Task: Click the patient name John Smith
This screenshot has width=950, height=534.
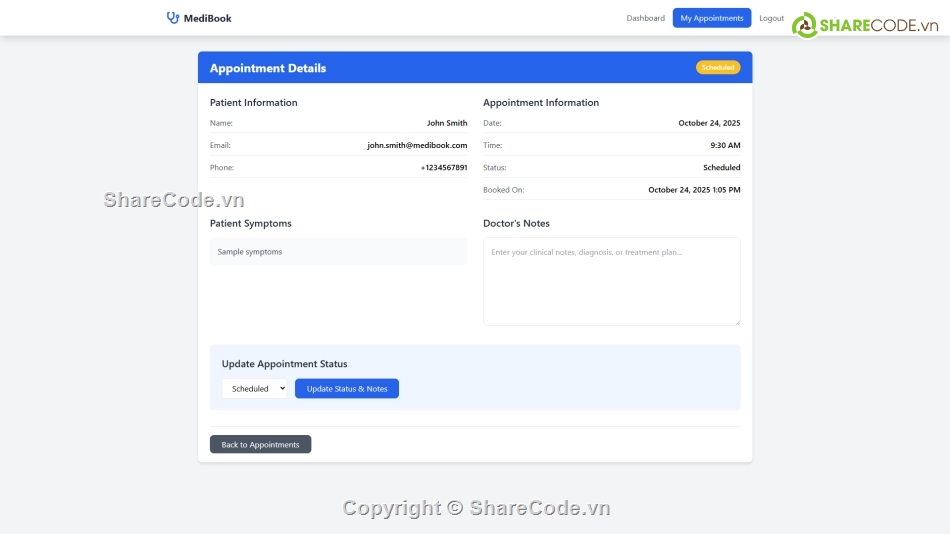Action: tap(447, 124)
